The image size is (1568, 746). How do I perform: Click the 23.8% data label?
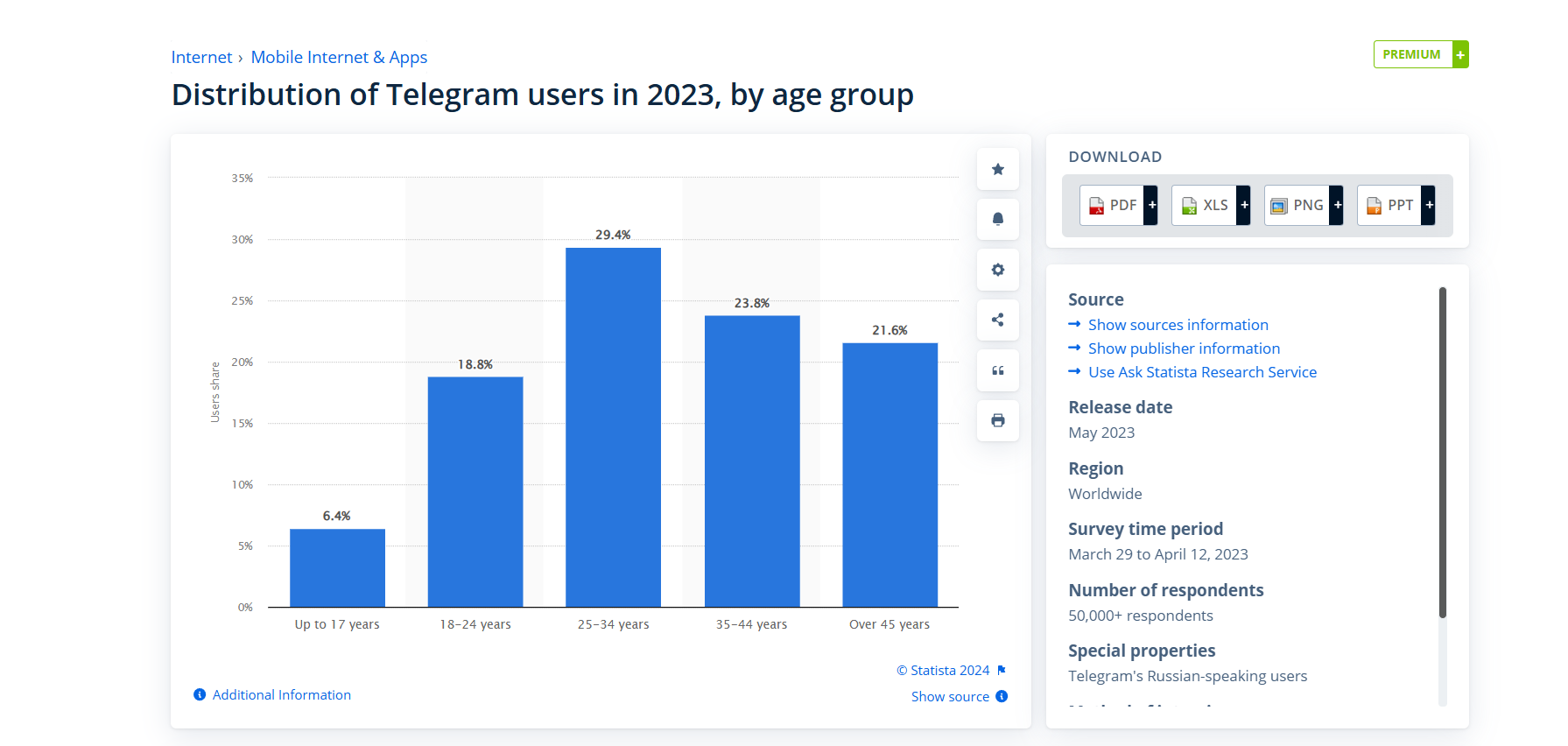coord(752,303)
